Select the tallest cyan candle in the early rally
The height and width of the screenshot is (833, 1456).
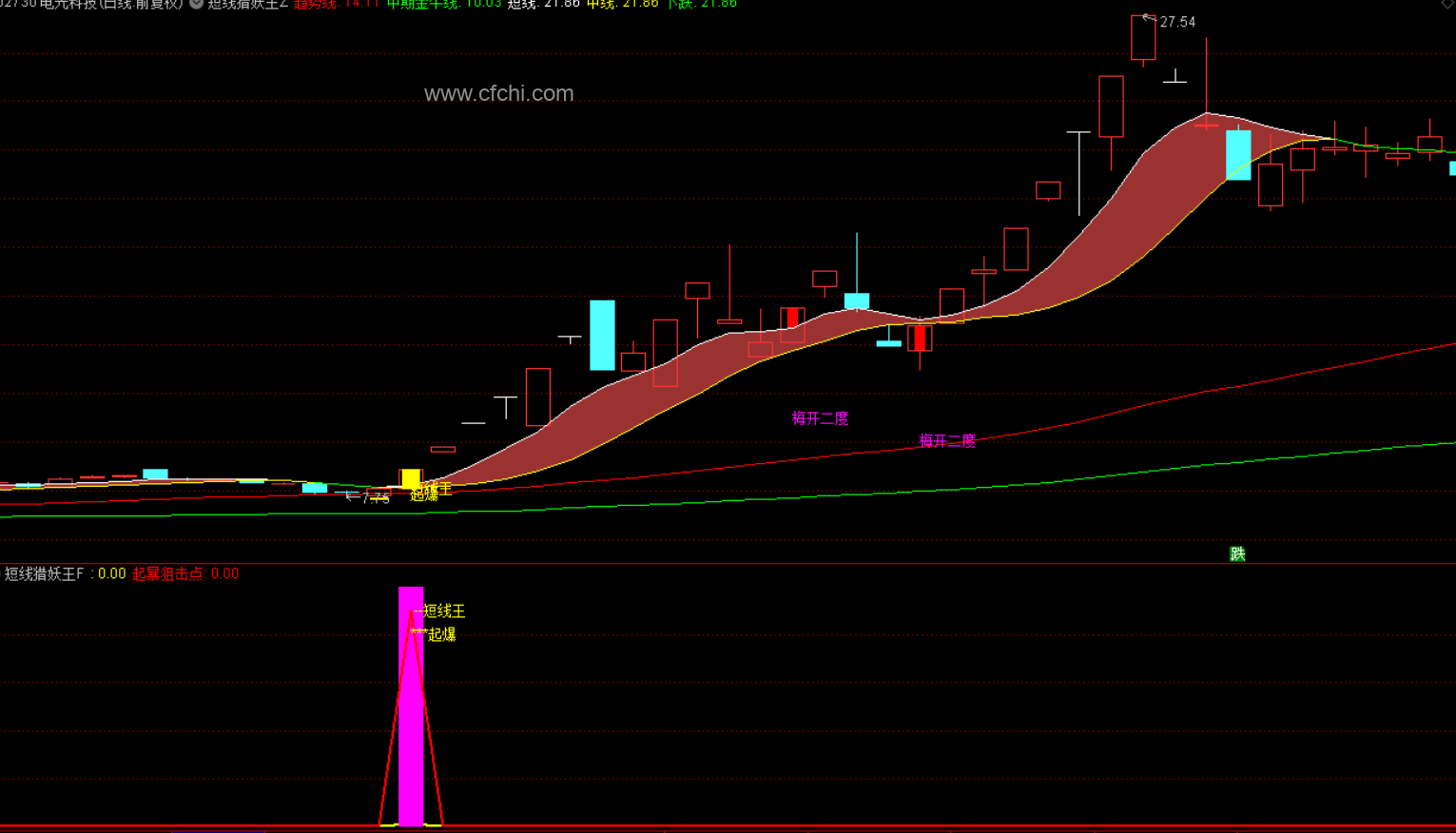602,335
